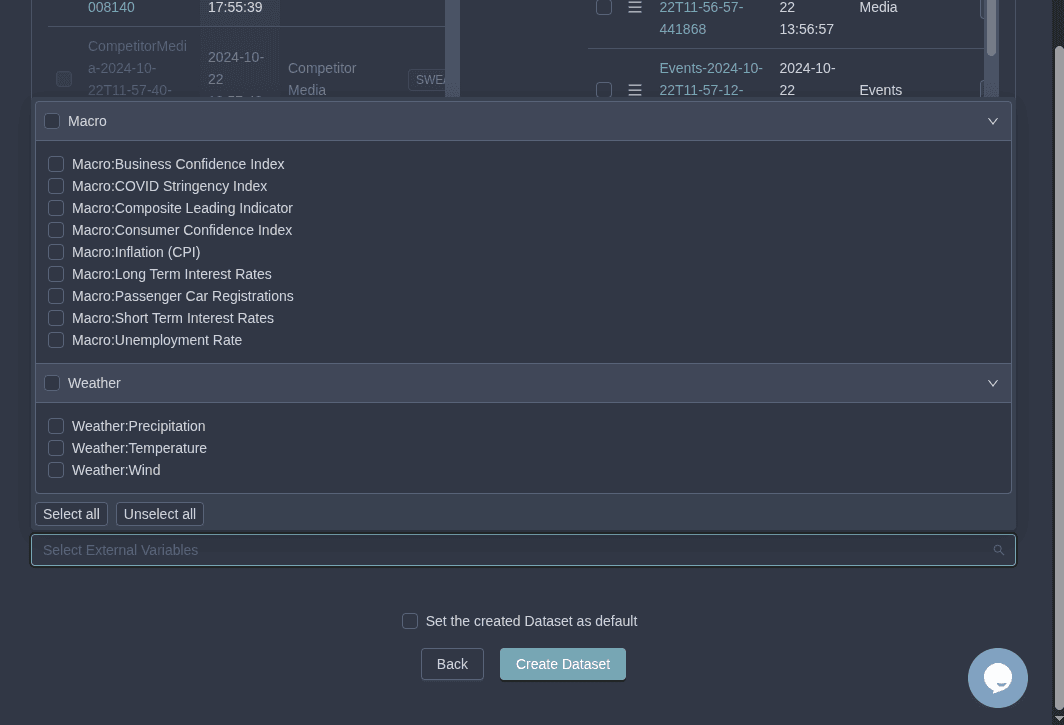Click Unselect all variables

point(159,514)
